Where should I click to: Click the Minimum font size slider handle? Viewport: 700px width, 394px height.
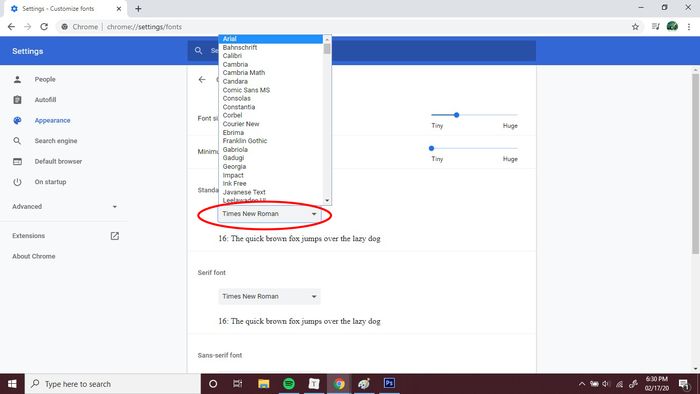coord(431,148)
